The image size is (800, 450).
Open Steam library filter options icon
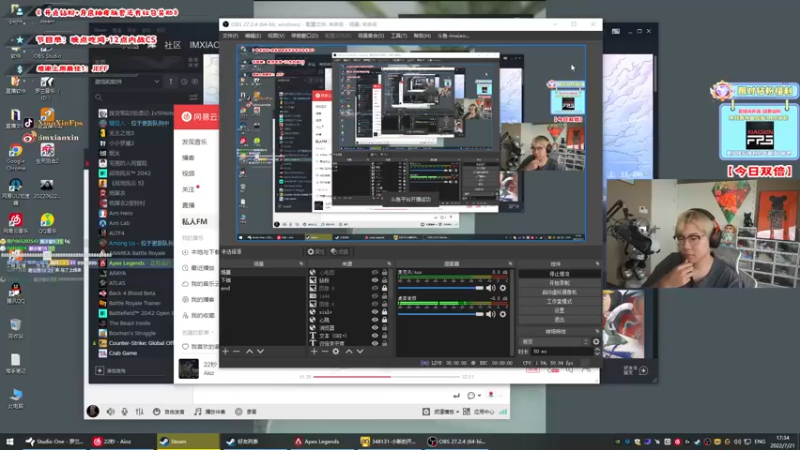[193, 97]
